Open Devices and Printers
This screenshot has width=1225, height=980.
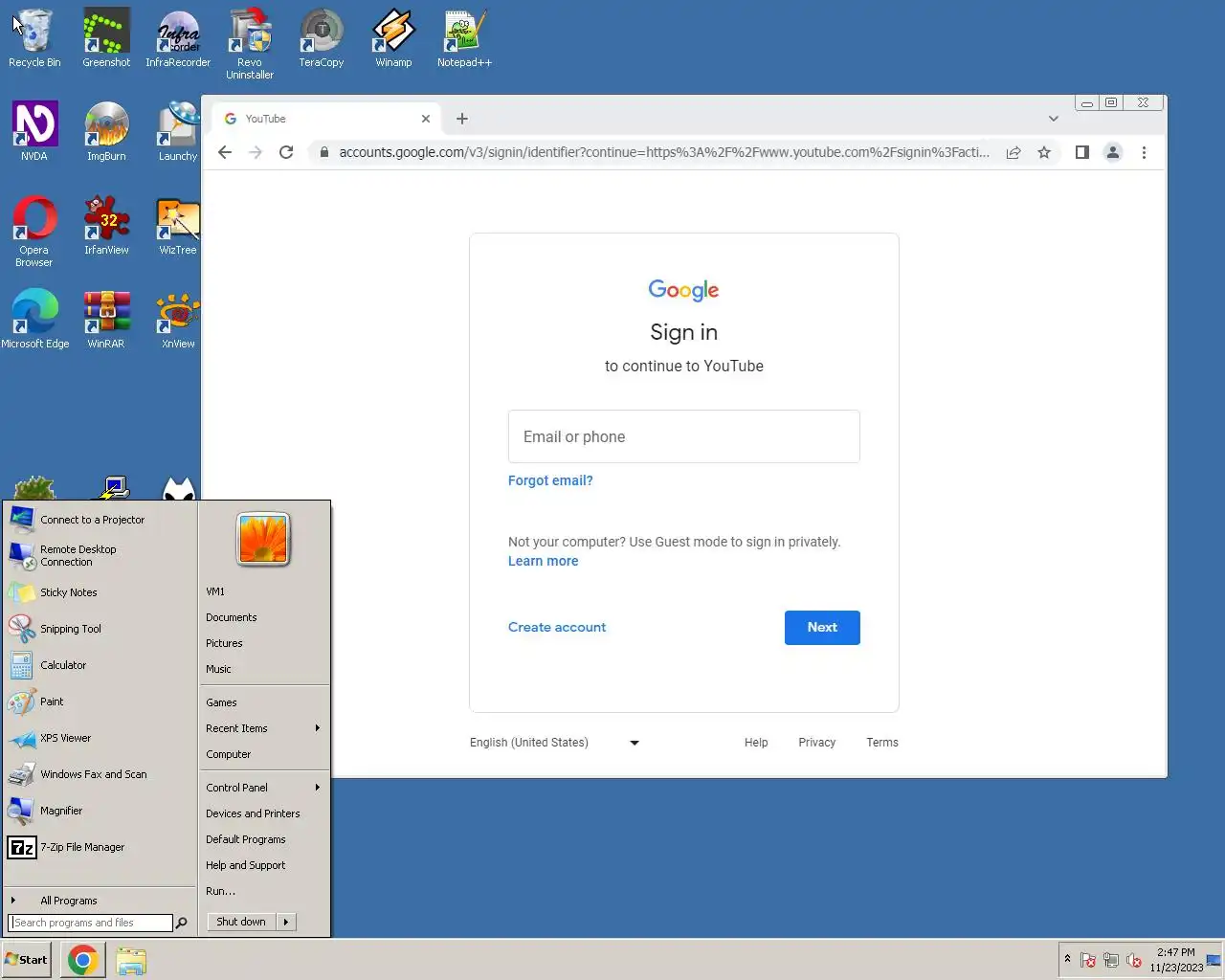point(253,813)
